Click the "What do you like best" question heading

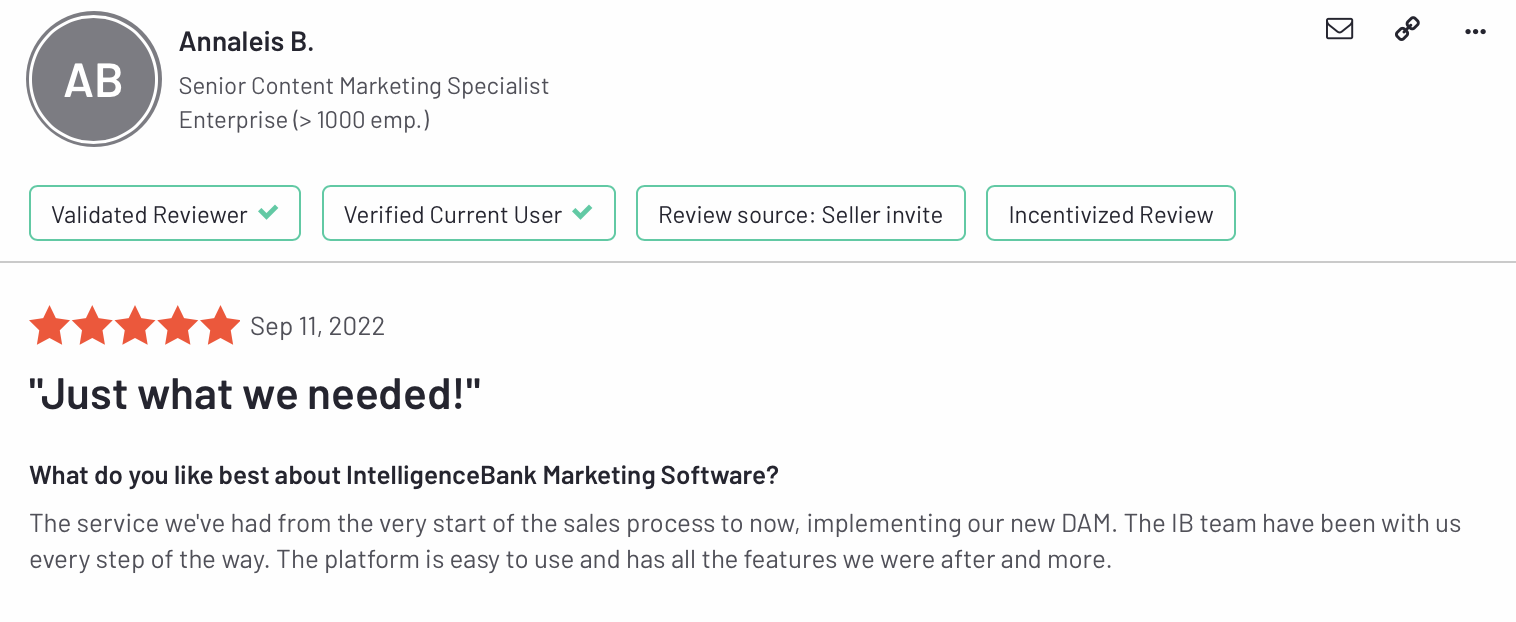[x=404, y=475]
